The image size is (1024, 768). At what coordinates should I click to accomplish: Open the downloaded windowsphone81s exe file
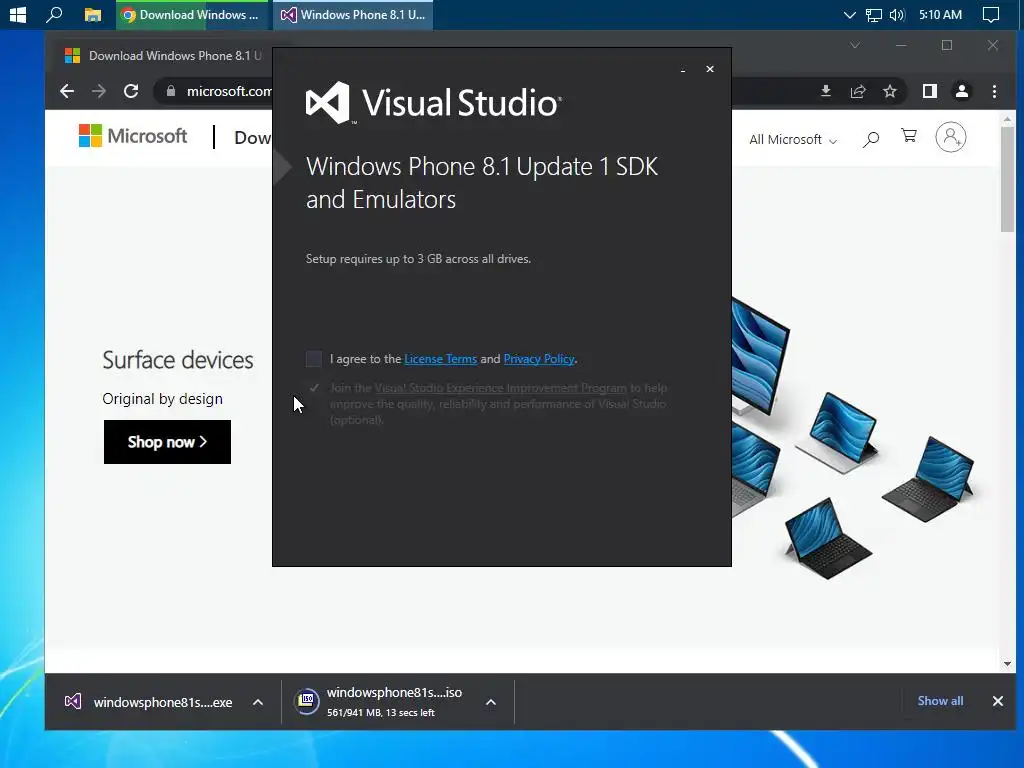tap(149, 702)
